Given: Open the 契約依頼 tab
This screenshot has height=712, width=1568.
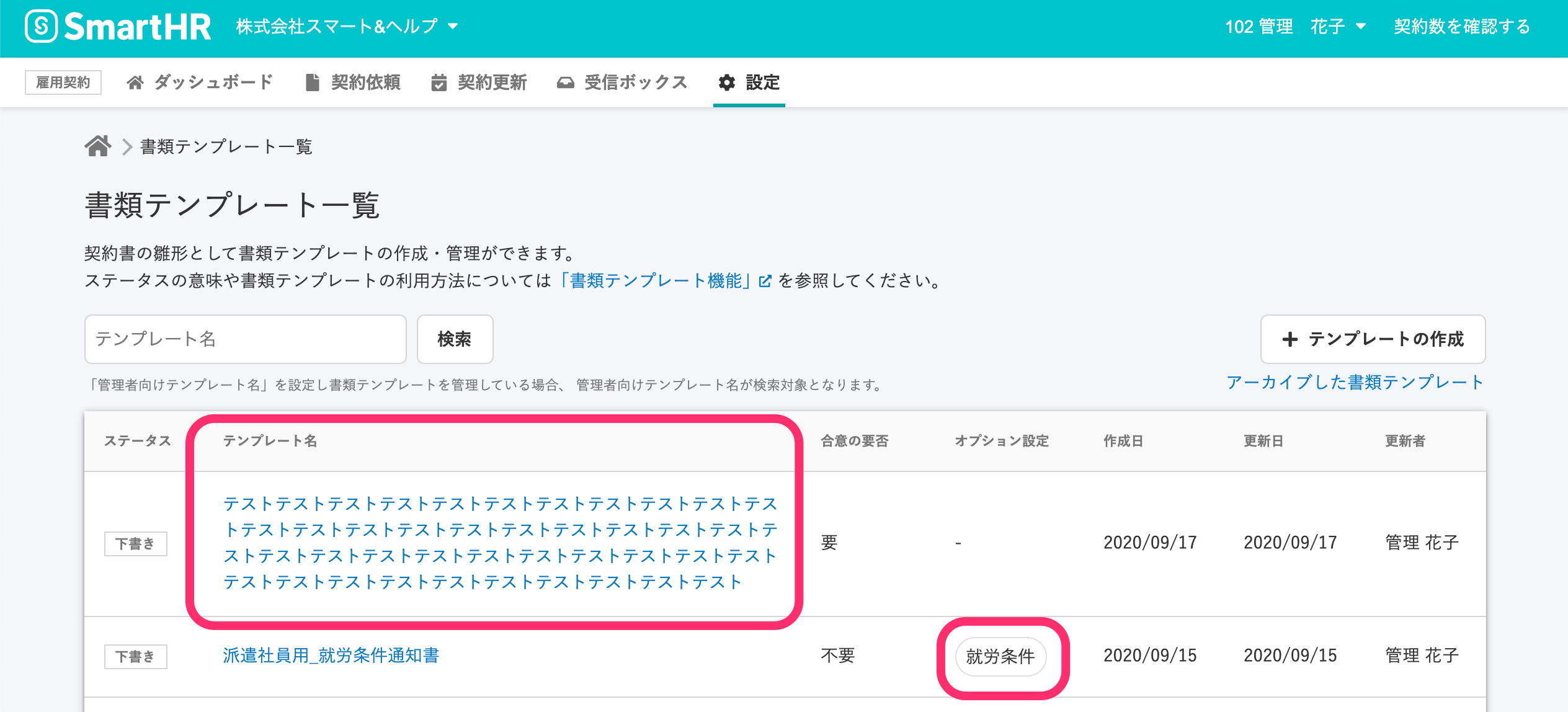Looking at the screenshot, I should click(x=353, y=82).
